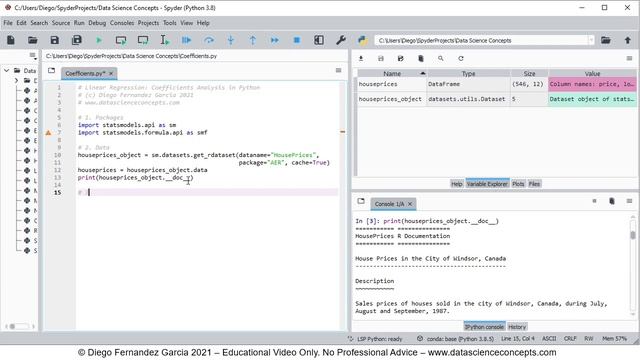Open the Run menu
The width and height of the screenshot is (640, 360).
point(79,23)
